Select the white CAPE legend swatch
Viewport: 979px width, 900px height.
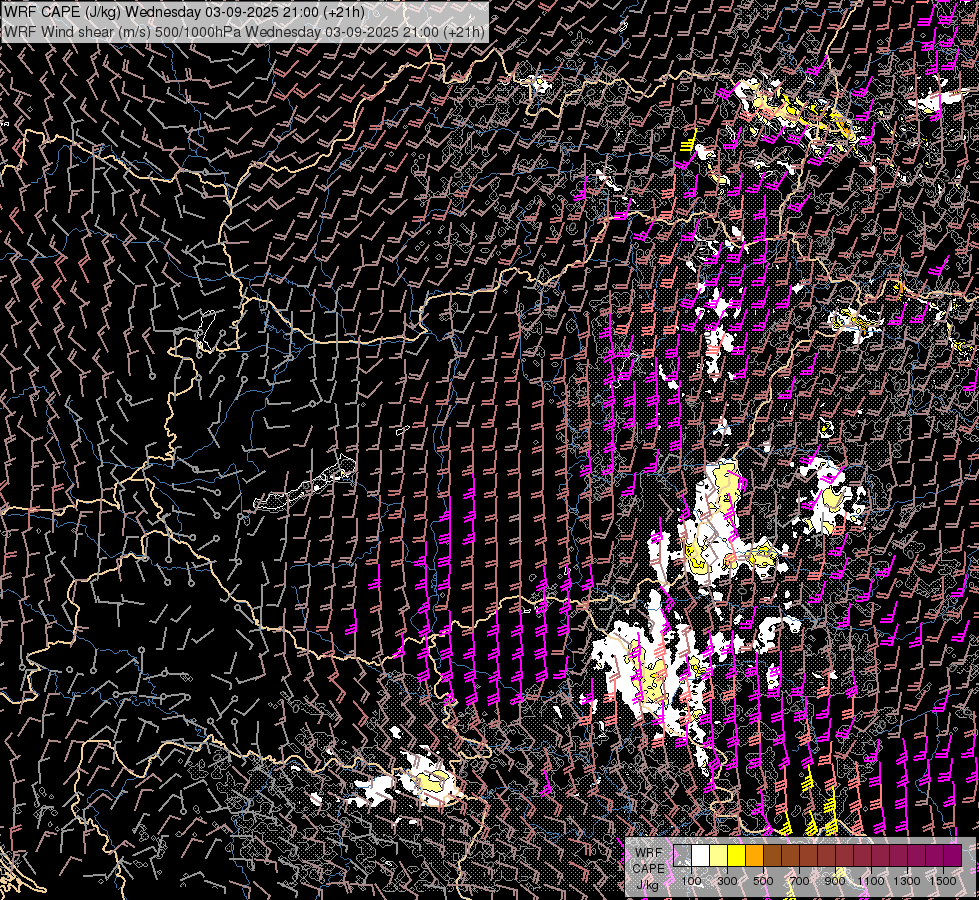coord(701,856)
